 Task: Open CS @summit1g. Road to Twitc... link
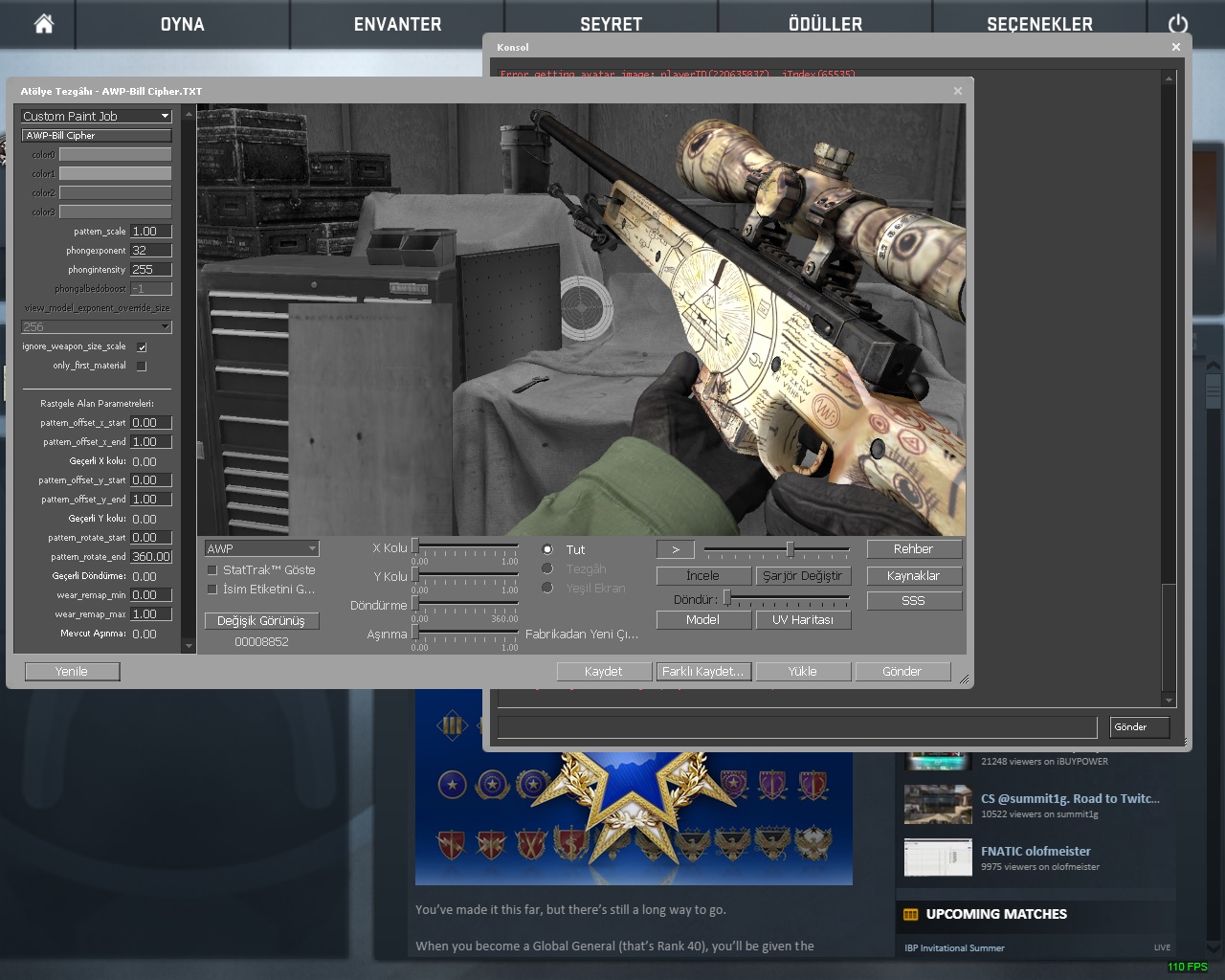(1070, 798)
